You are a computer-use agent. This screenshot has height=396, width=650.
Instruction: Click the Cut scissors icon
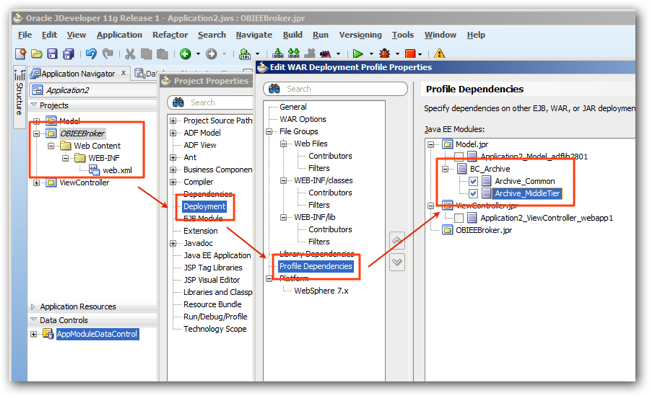pyautogui.click(x=130, y=53)
